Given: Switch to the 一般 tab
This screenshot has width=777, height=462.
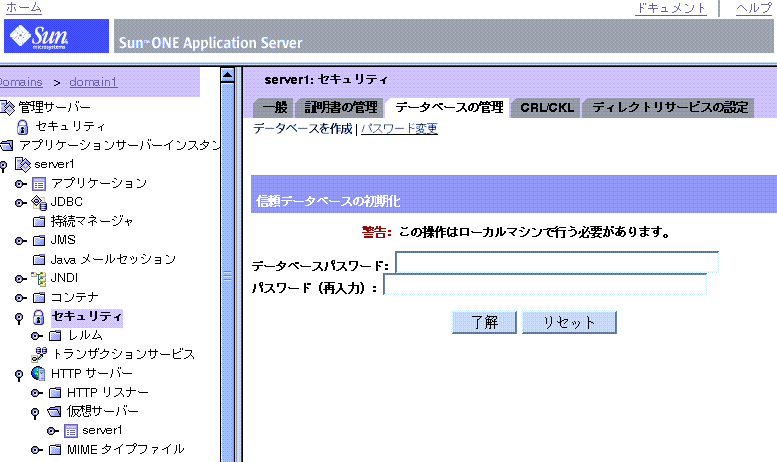Looking at the screenshot, I should (x=274, y=108).
